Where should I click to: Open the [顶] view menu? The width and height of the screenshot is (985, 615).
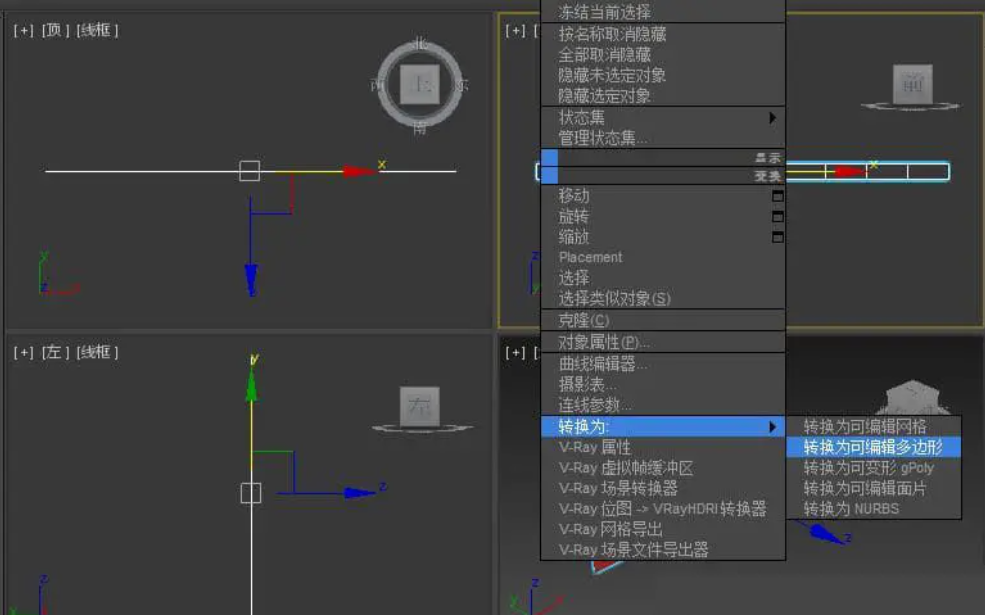tap(55, 30)
